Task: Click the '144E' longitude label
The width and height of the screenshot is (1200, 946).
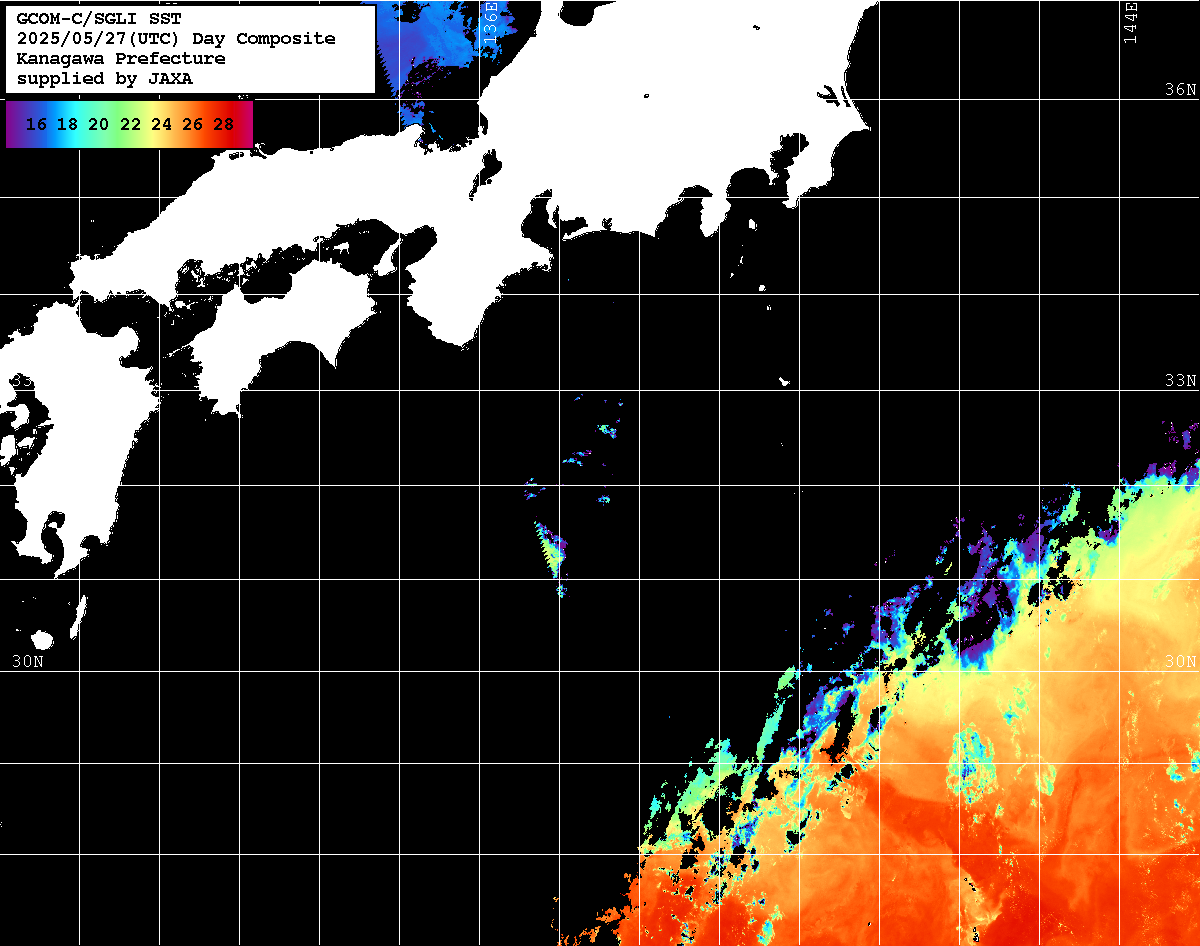Action: pos(1130,22)
